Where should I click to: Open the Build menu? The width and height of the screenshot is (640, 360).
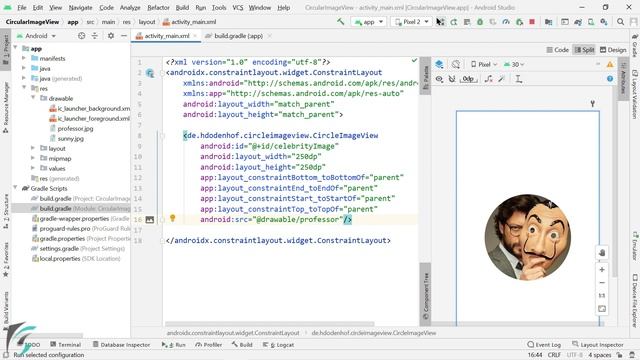point(182,7)
